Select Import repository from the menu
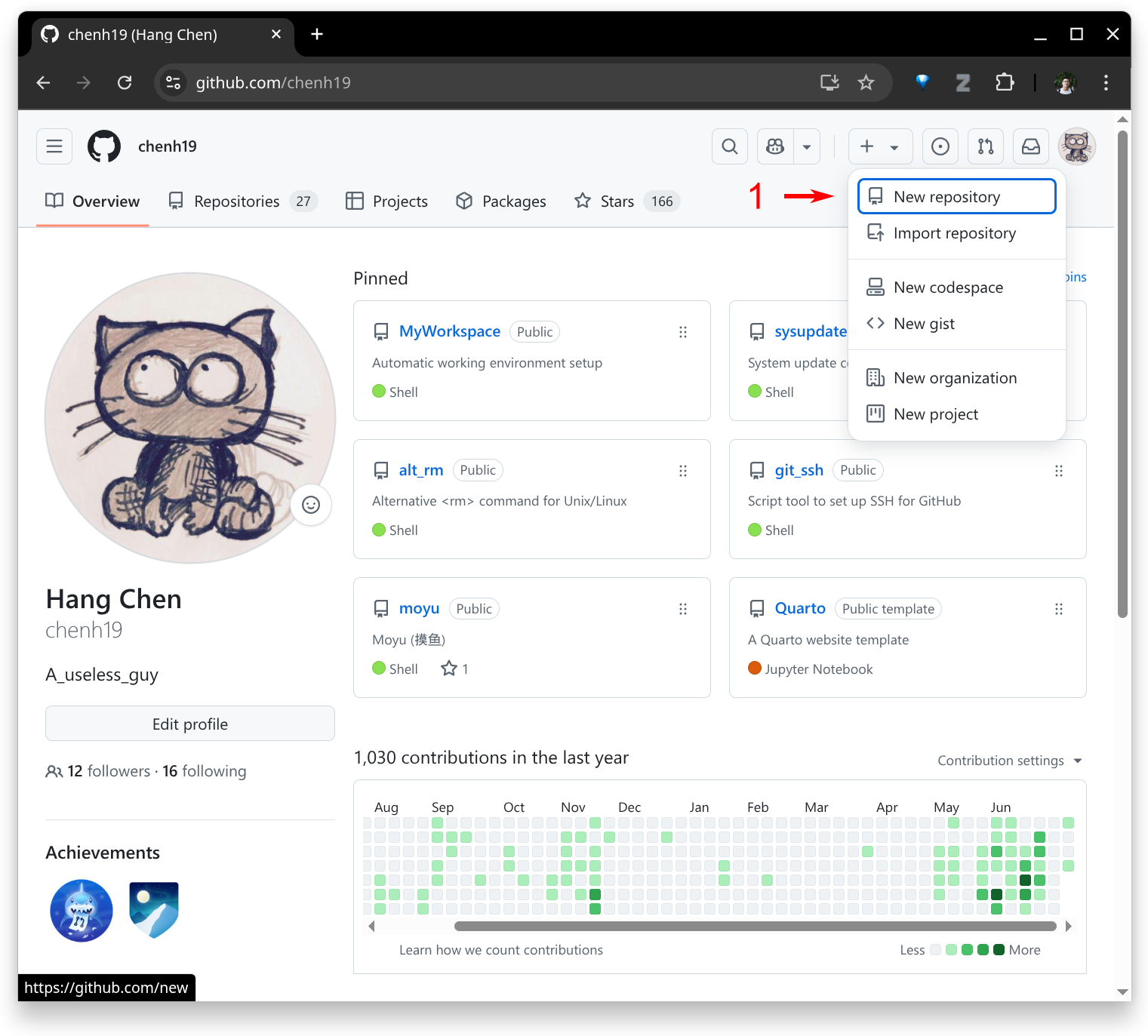1148x1036 pixels. [956, 233]
